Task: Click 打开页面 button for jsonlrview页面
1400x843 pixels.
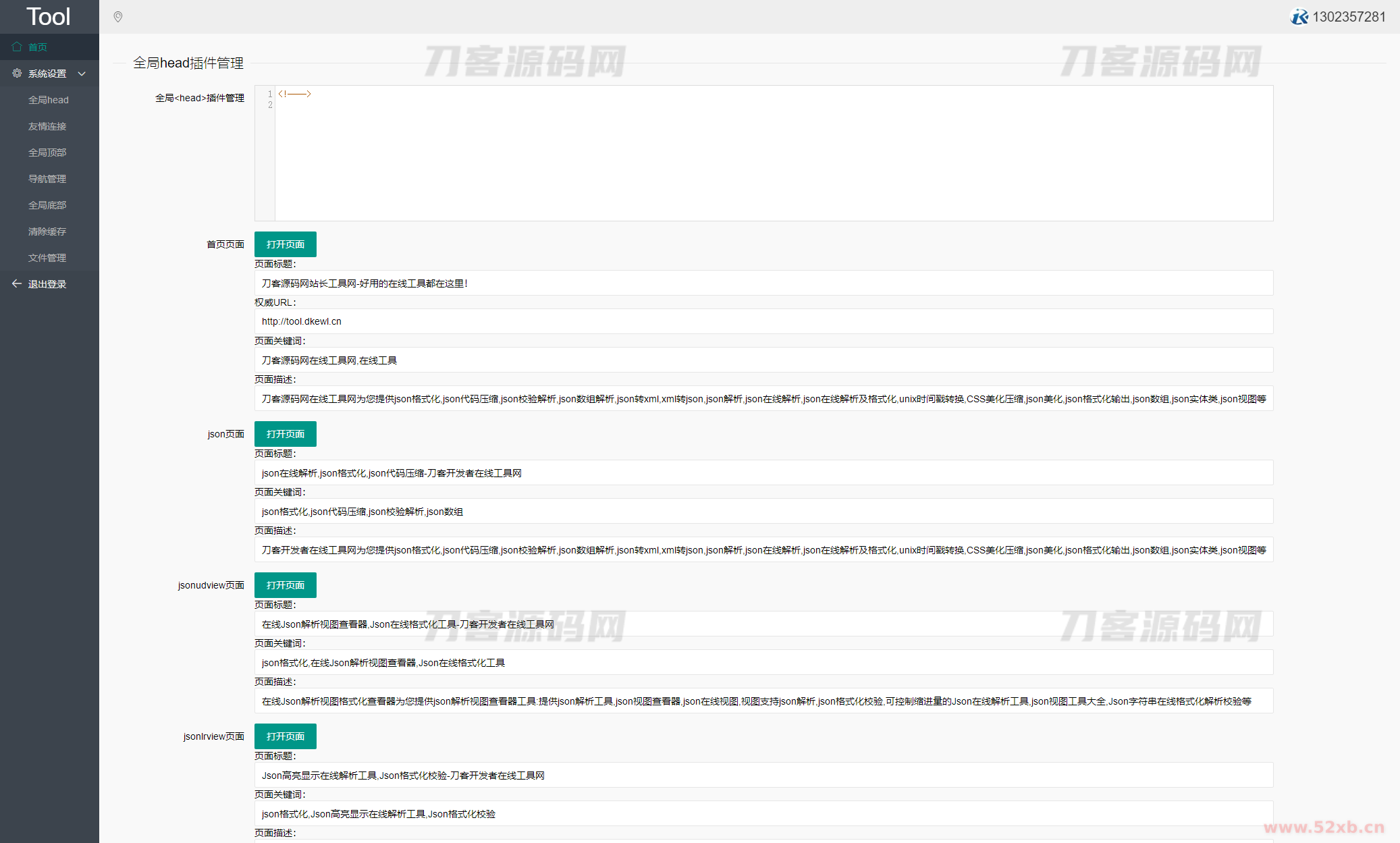Action: coord(285,736)
